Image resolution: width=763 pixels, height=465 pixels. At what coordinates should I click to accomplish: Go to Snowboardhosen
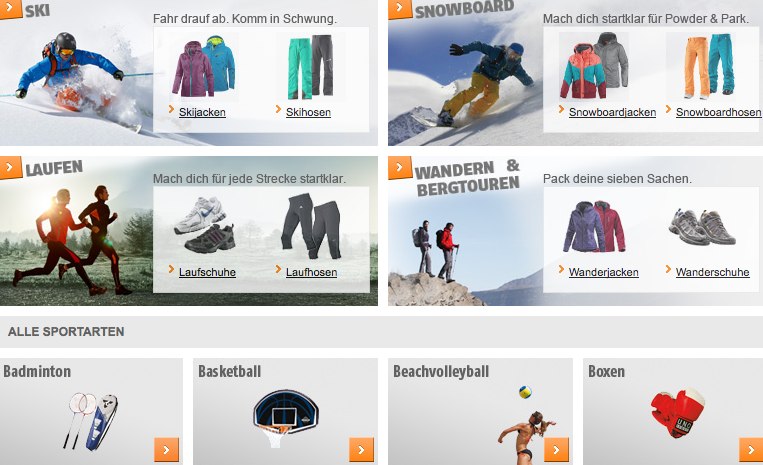tap(718, 112)
